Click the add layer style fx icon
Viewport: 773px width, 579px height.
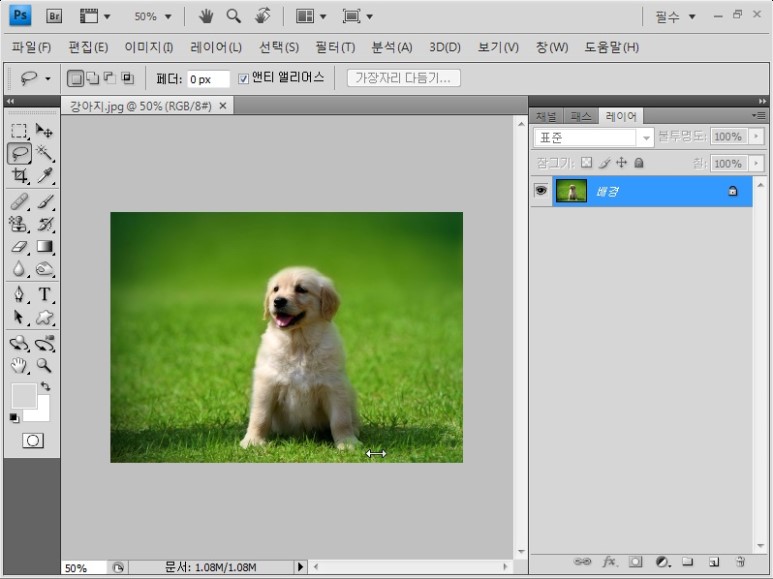pyautogui.click(x=609, y=562)
